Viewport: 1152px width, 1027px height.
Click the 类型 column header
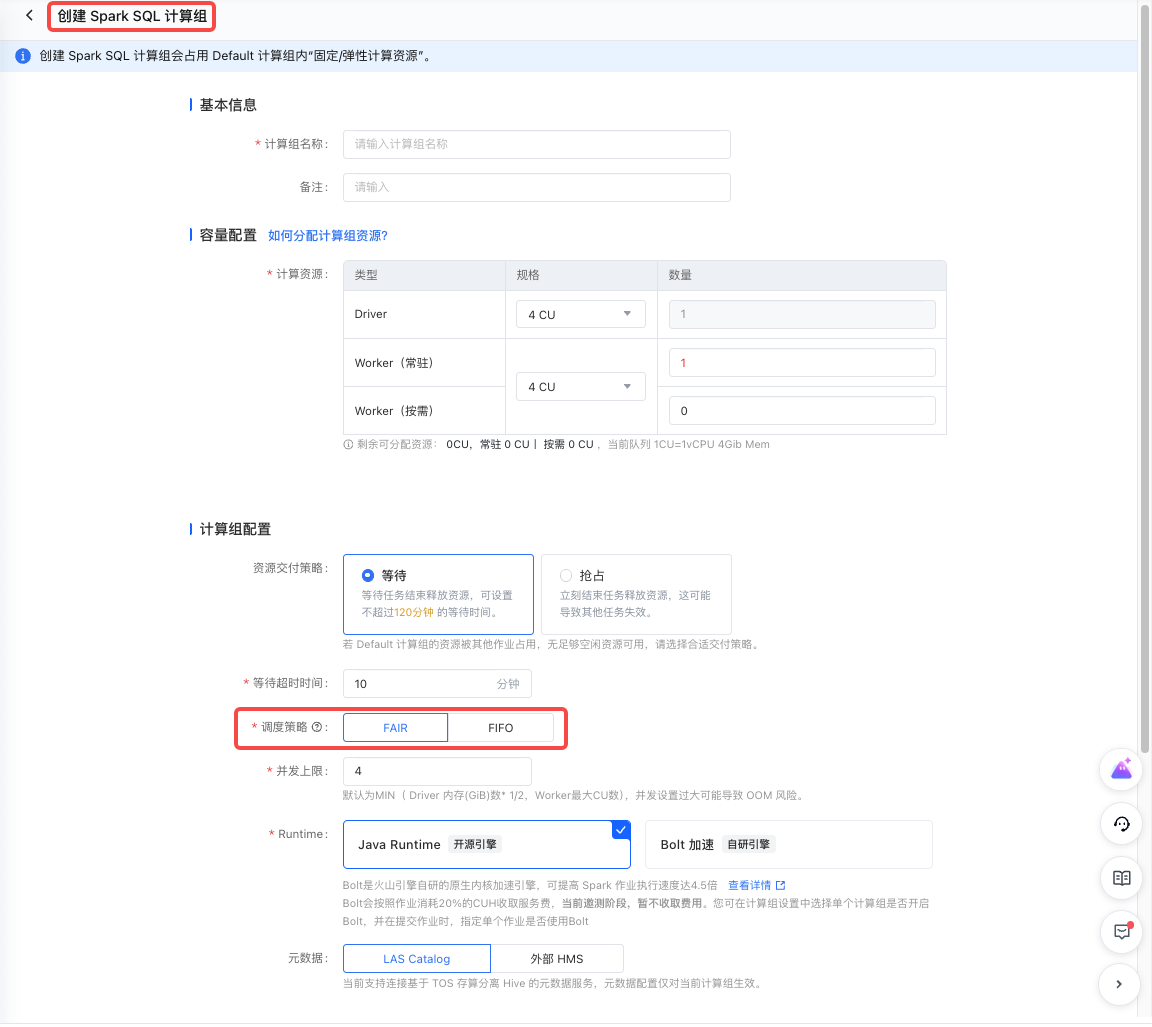[366, 275]
